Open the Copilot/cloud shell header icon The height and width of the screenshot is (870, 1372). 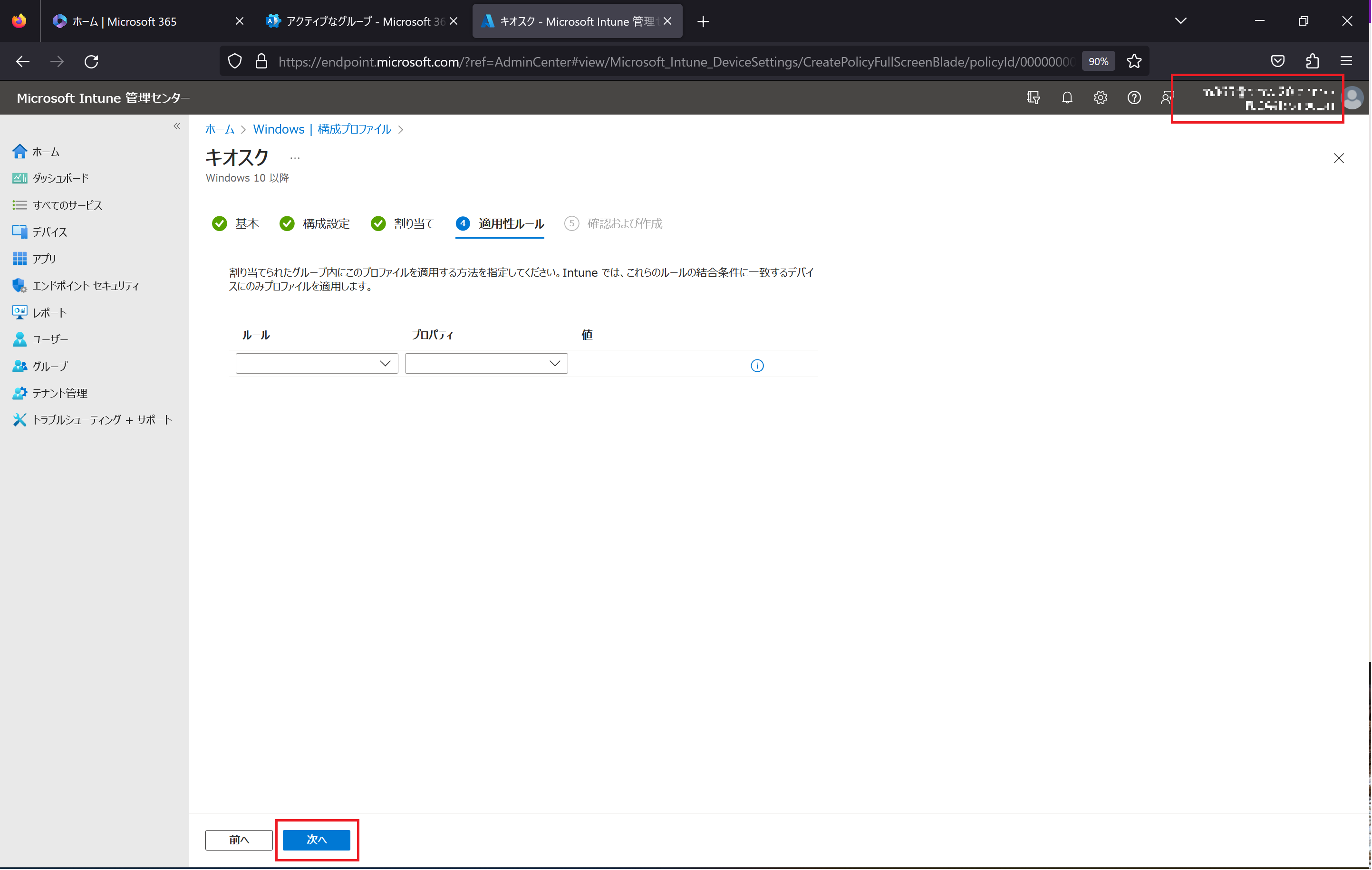point(1033,97)
